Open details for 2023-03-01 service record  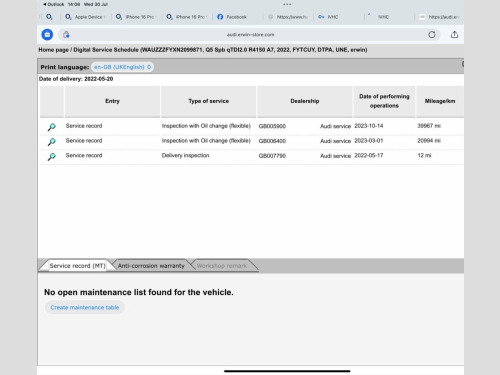coord(52,142)
